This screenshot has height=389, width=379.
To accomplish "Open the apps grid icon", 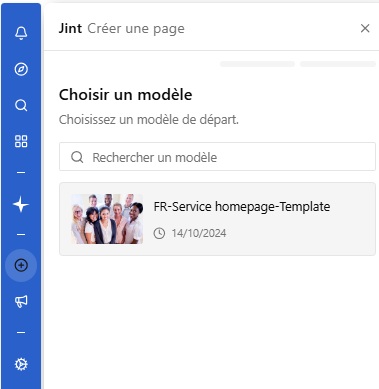I will point(21,141).
